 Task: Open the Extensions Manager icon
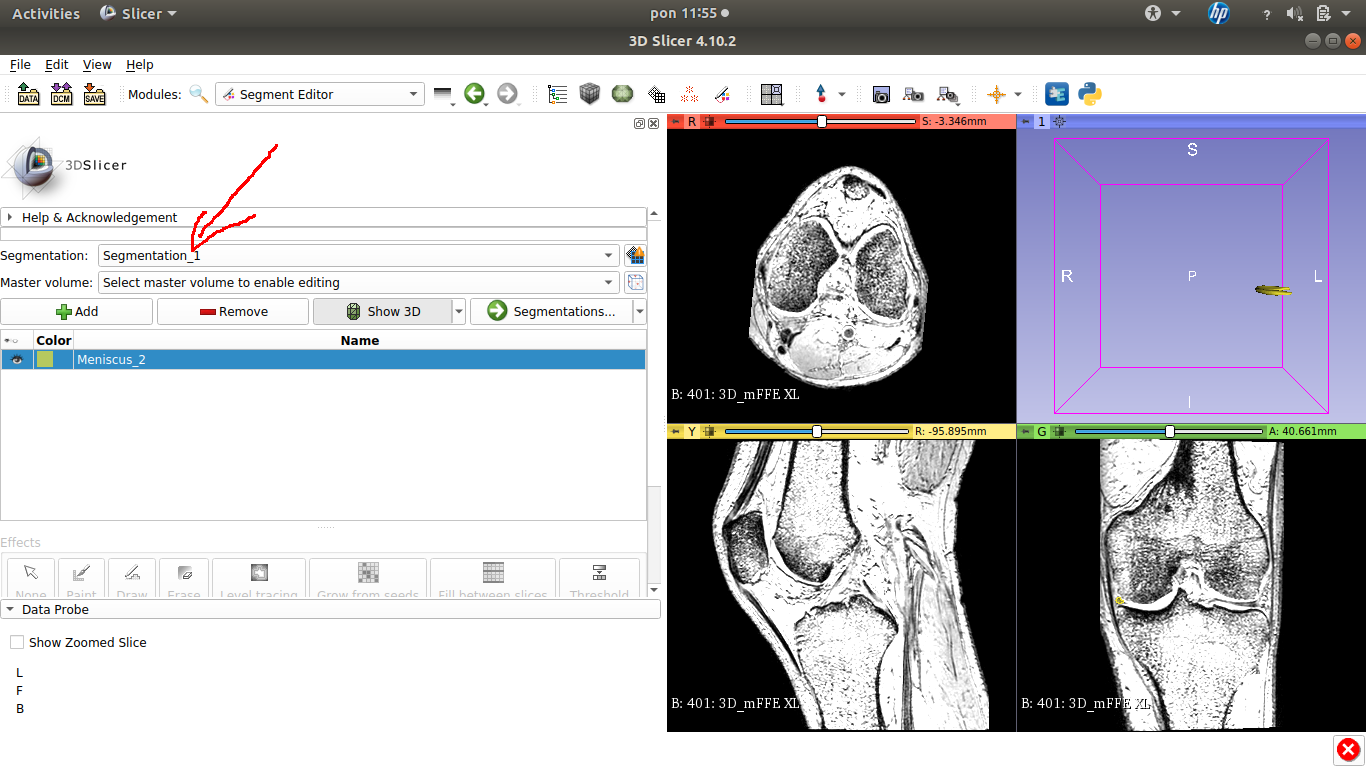click(x=1057, y=94)
